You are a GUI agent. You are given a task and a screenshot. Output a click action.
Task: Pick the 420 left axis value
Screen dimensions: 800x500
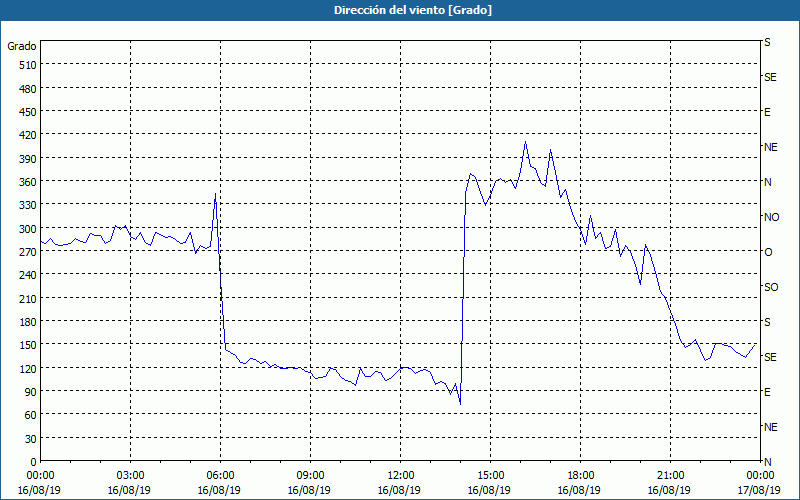click(29, 135)
